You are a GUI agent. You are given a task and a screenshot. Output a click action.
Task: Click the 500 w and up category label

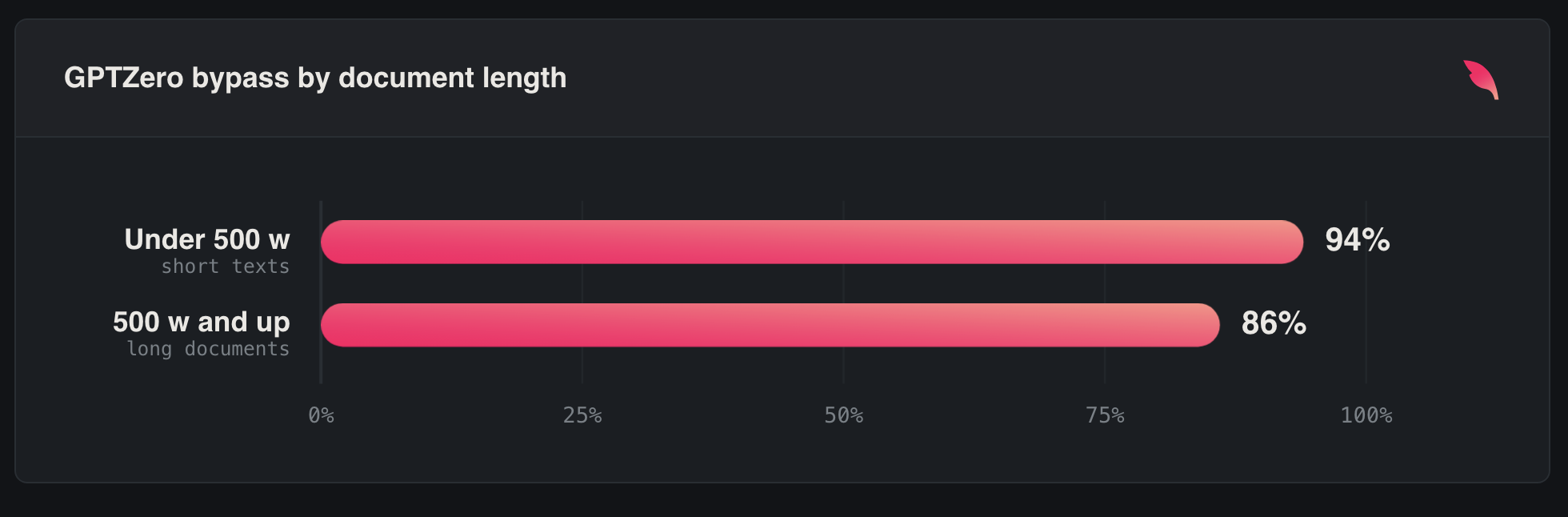click(x=202, y=323)
